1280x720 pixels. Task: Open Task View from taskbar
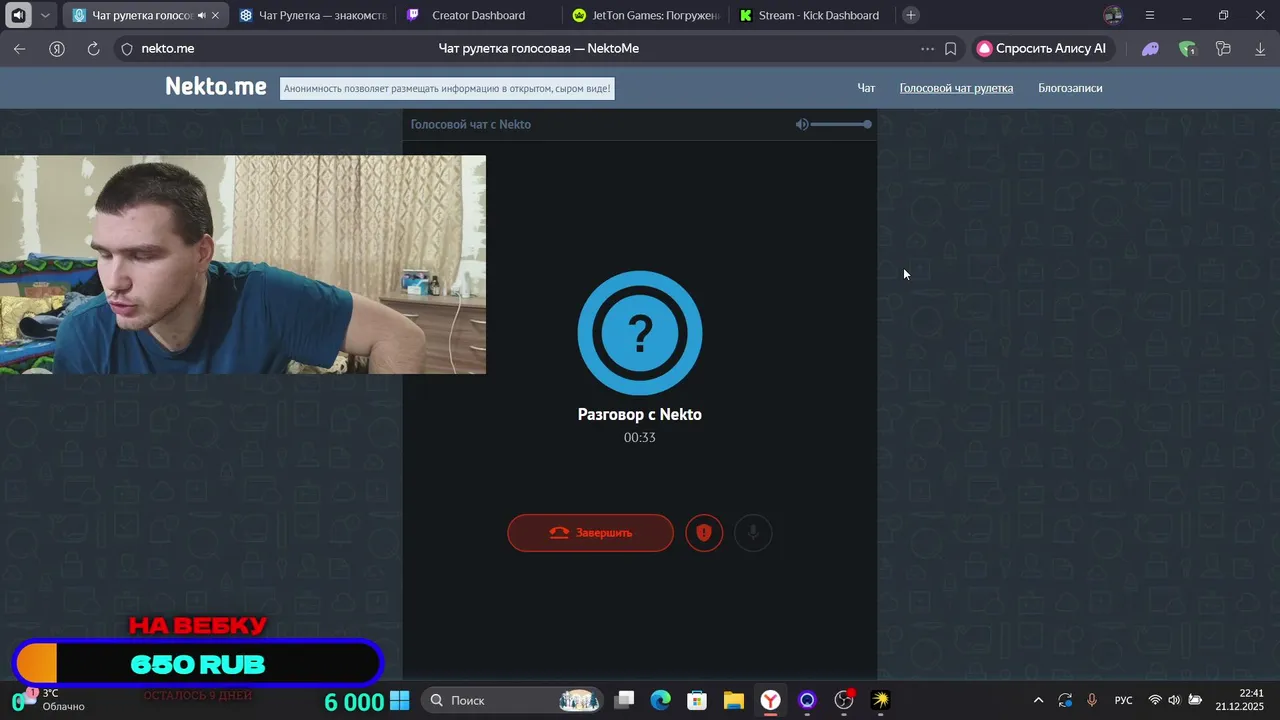tap(624, 700)
